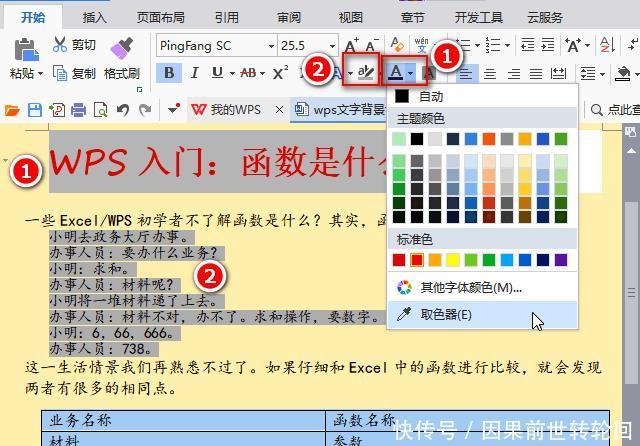This screenshot has width=640, height=446.
Task: Toggle Italic formatting
Action: [x=195, y=73]
